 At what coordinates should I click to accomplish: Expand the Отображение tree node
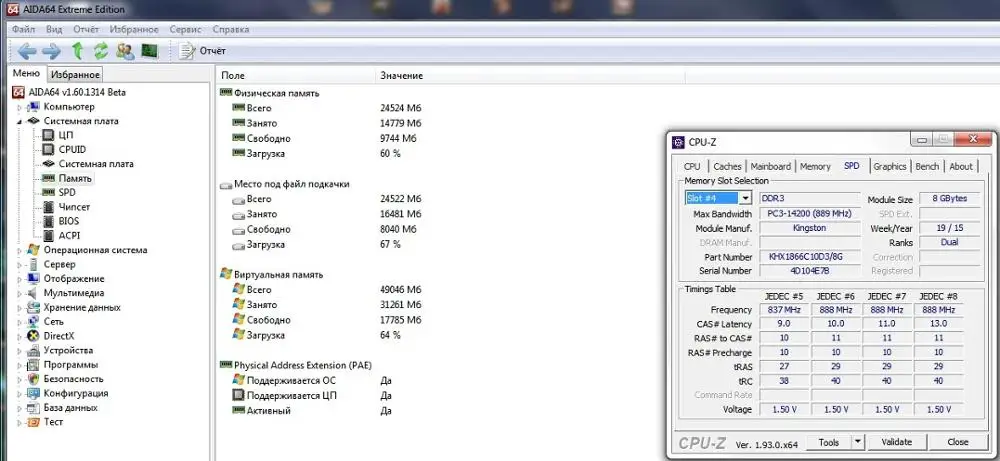(19, 279)
